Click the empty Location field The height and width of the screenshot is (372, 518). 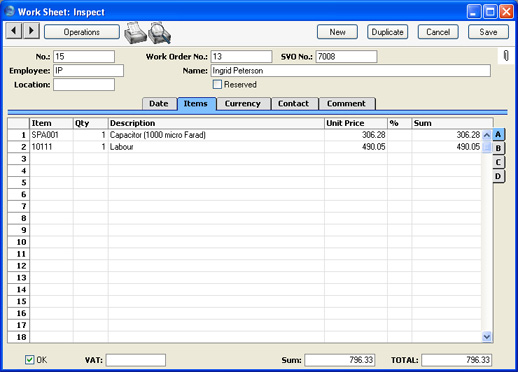click(x=84, y=85)
